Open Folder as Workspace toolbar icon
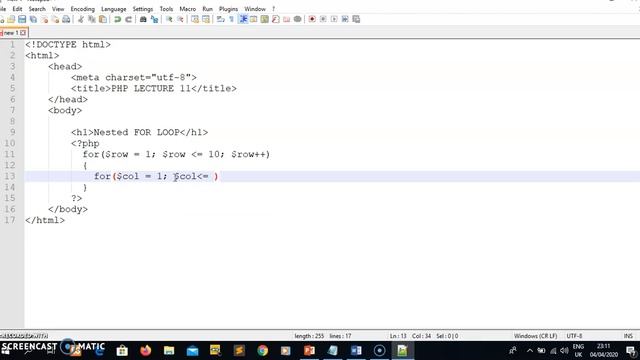Screen dimensions: 640x360 coord(287,19)
